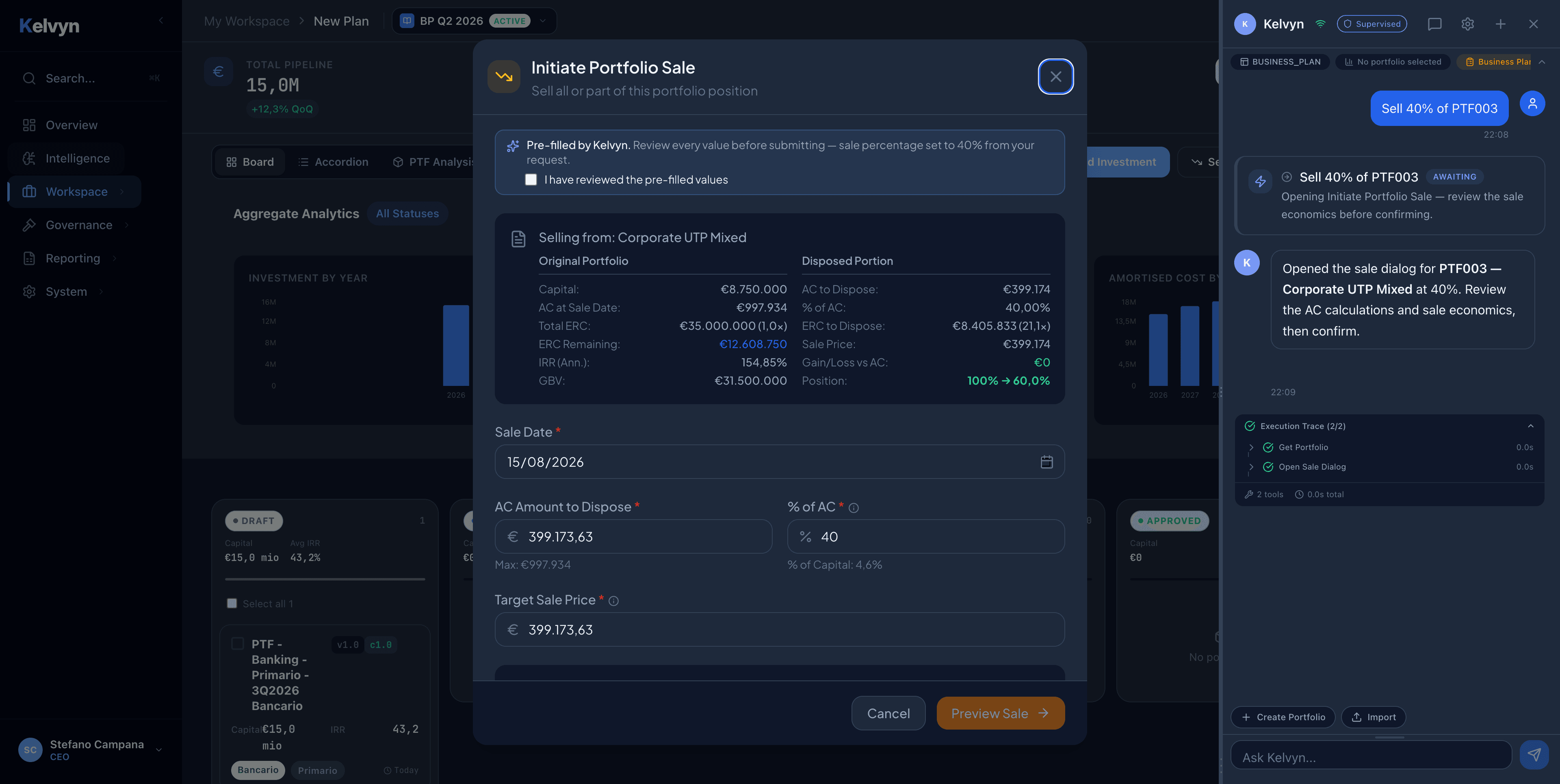1560x784 pixels.
Task: Click the connection status wifi icon
Action: [x=1321, y=24]
